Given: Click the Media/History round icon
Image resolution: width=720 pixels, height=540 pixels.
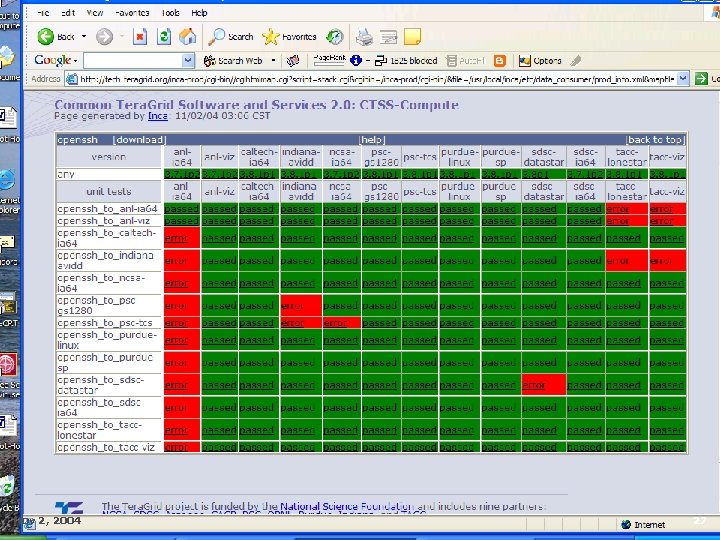Looking at the screenshot, I should coord(335,37).
